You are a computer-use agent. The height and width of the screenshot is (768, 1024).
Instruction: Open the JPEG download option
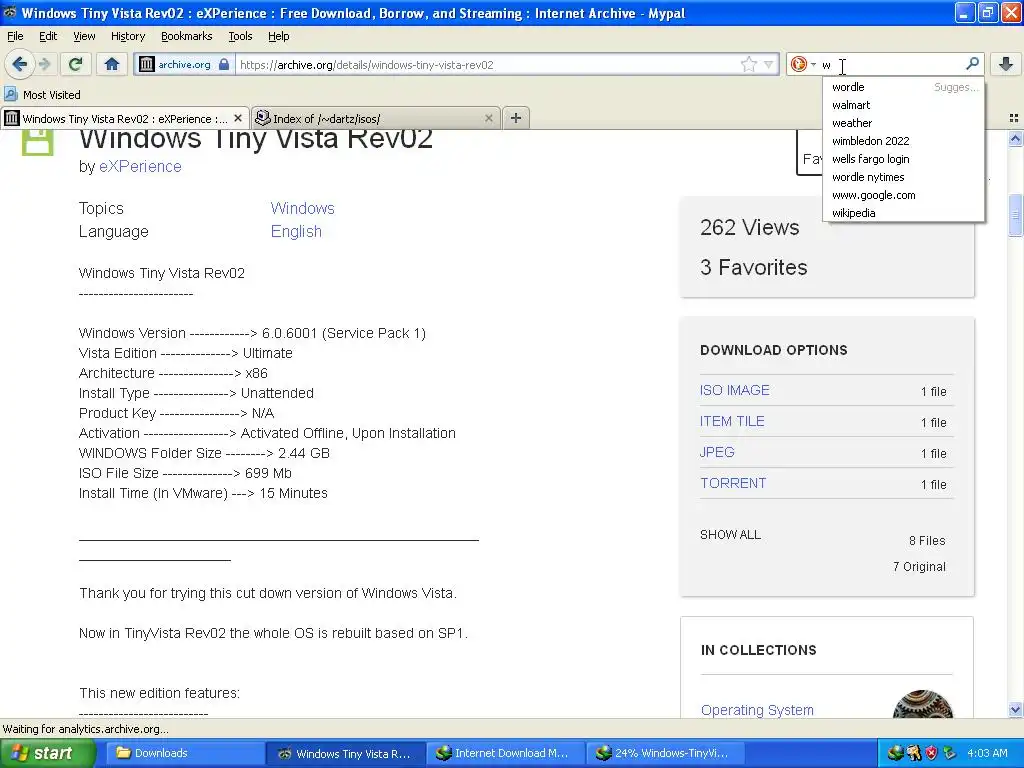717,452
